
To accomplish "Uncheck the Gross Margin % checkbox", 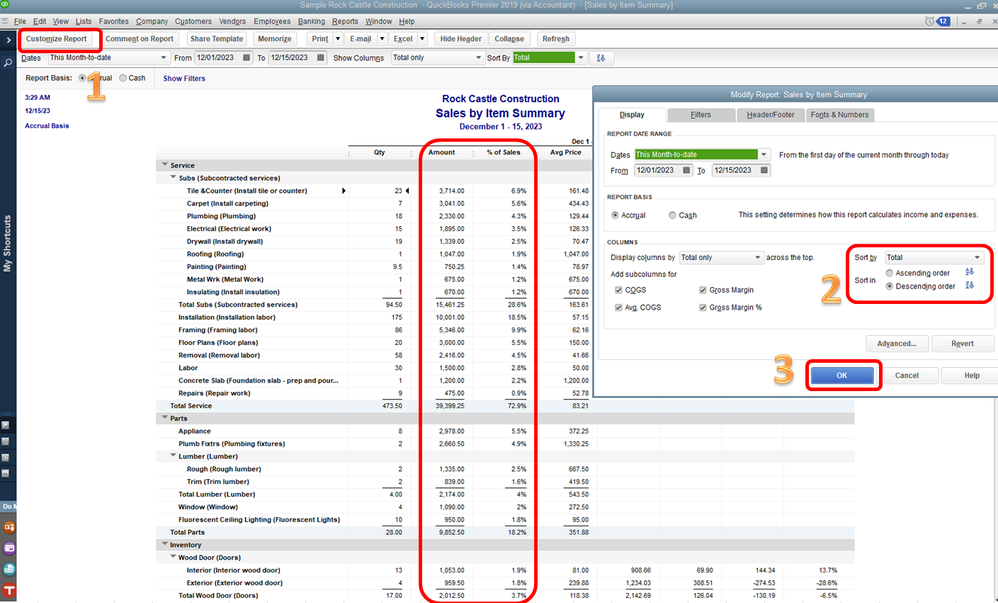I will 703,307.
